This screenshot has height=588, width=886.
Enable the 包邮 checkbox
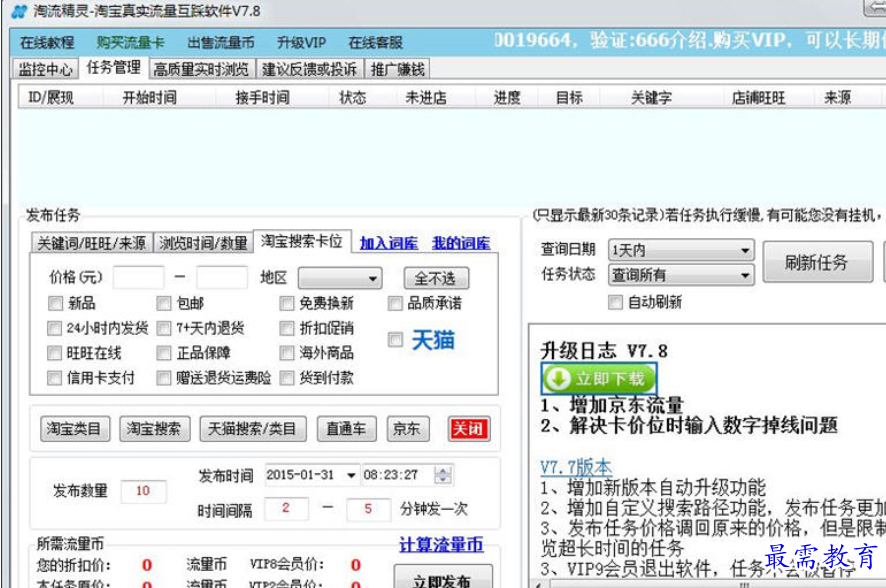point(164,304)
